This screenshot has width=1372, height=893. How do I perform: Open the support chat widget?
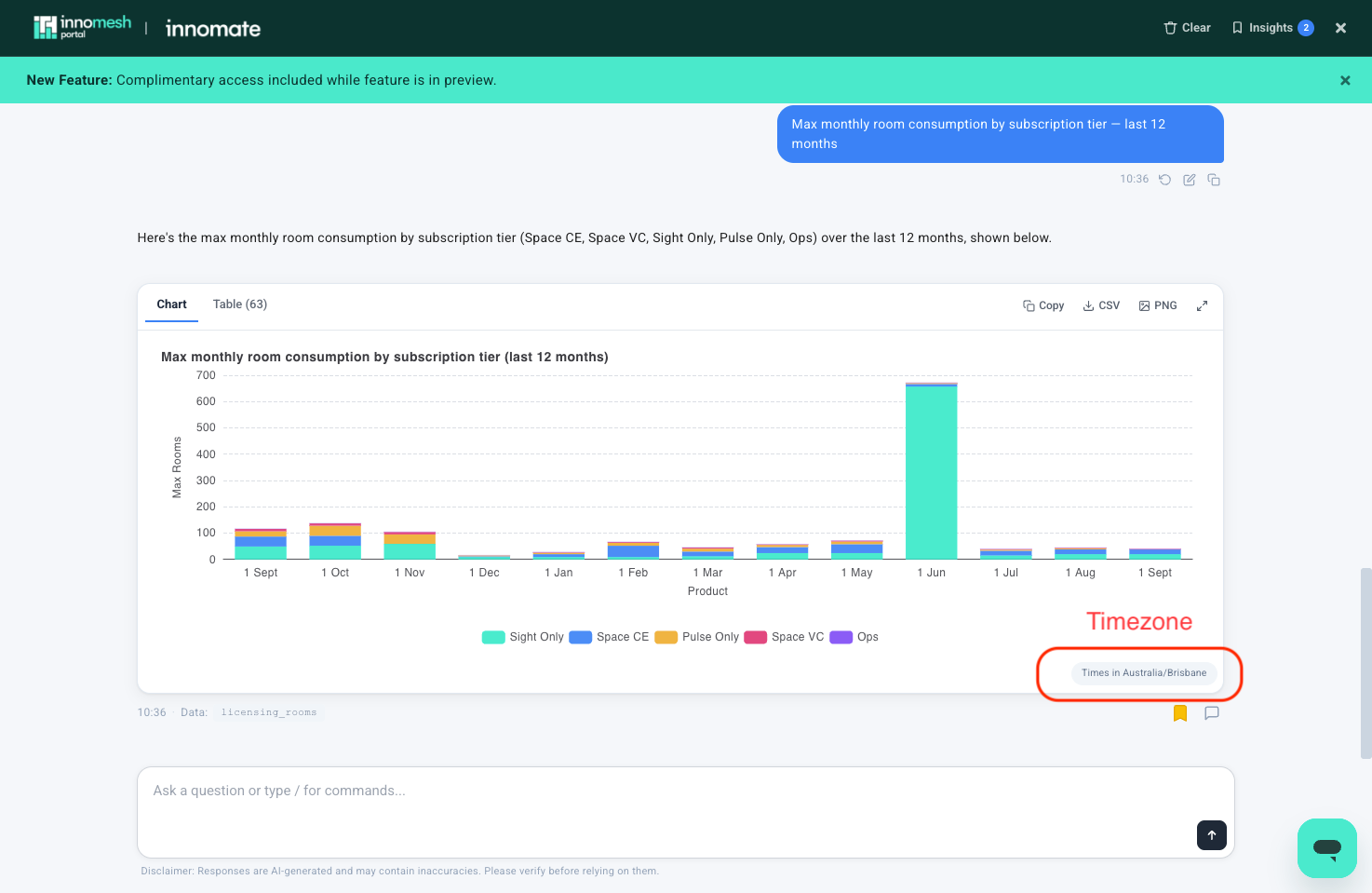[x=1327, y=848]
